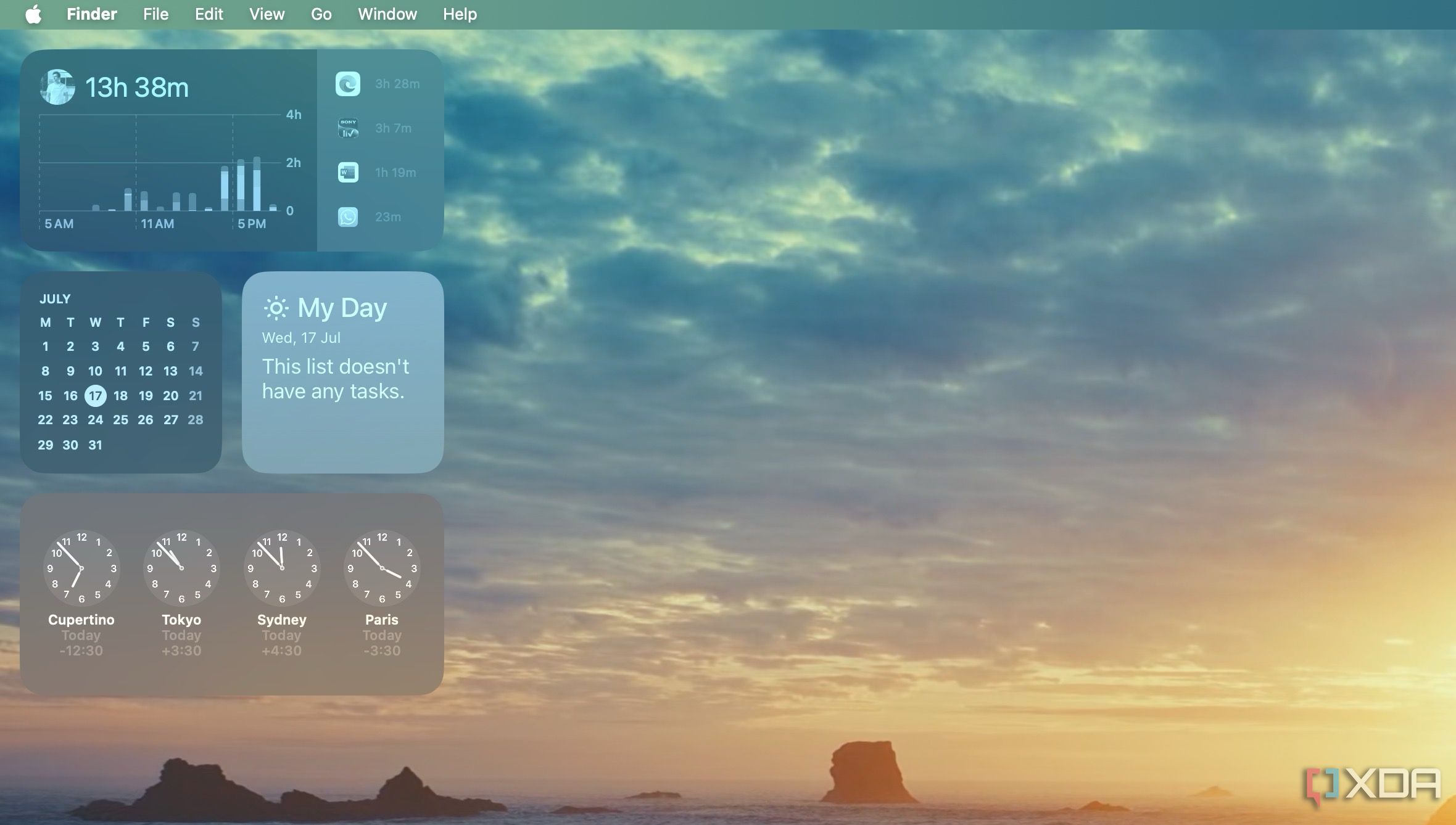Click the sun icon in My Day widget
1456x825 pixels.
click(x=276, y=308)
